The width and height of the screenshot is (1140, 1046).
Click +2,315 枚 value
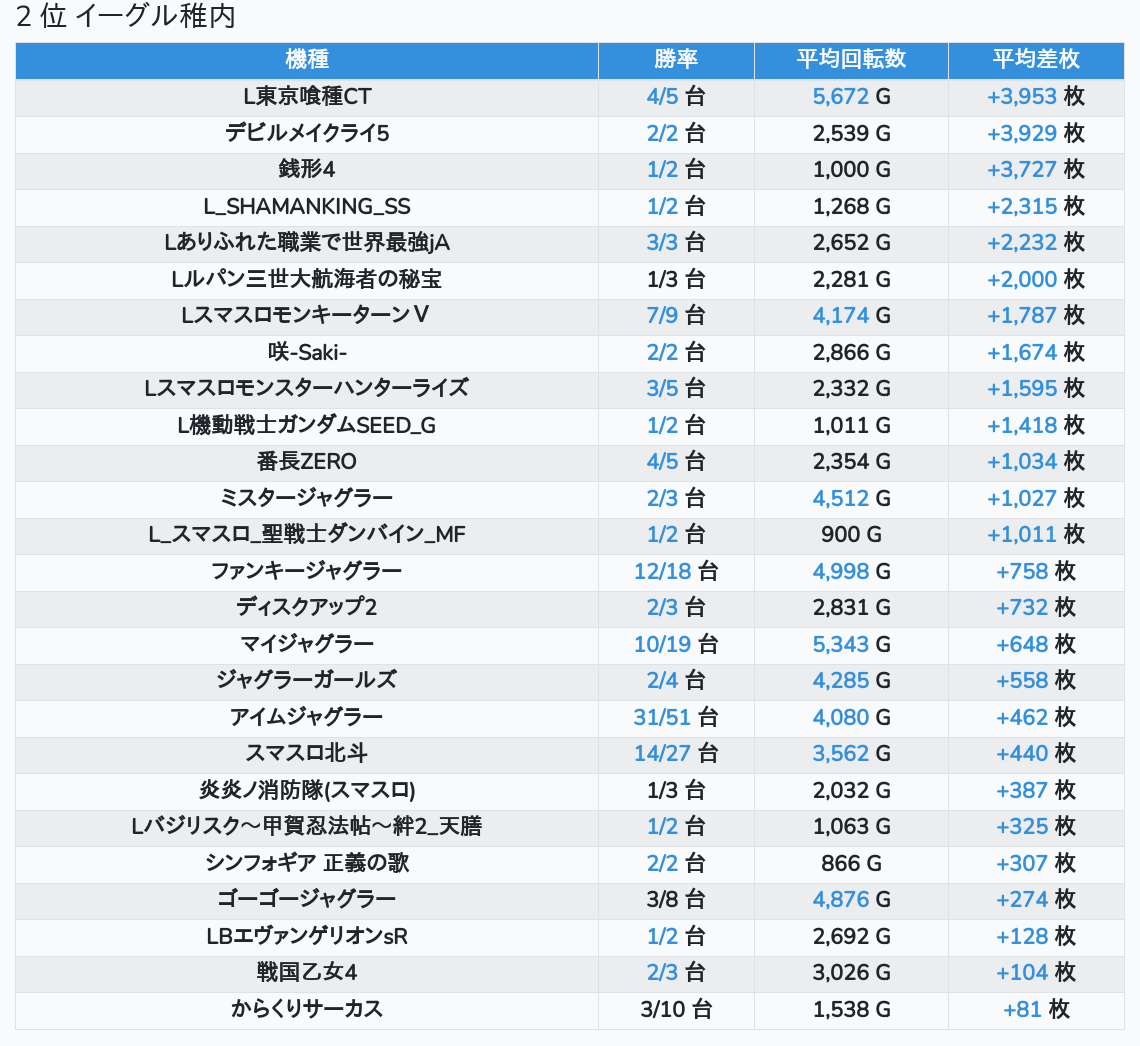click(1036, 206)
